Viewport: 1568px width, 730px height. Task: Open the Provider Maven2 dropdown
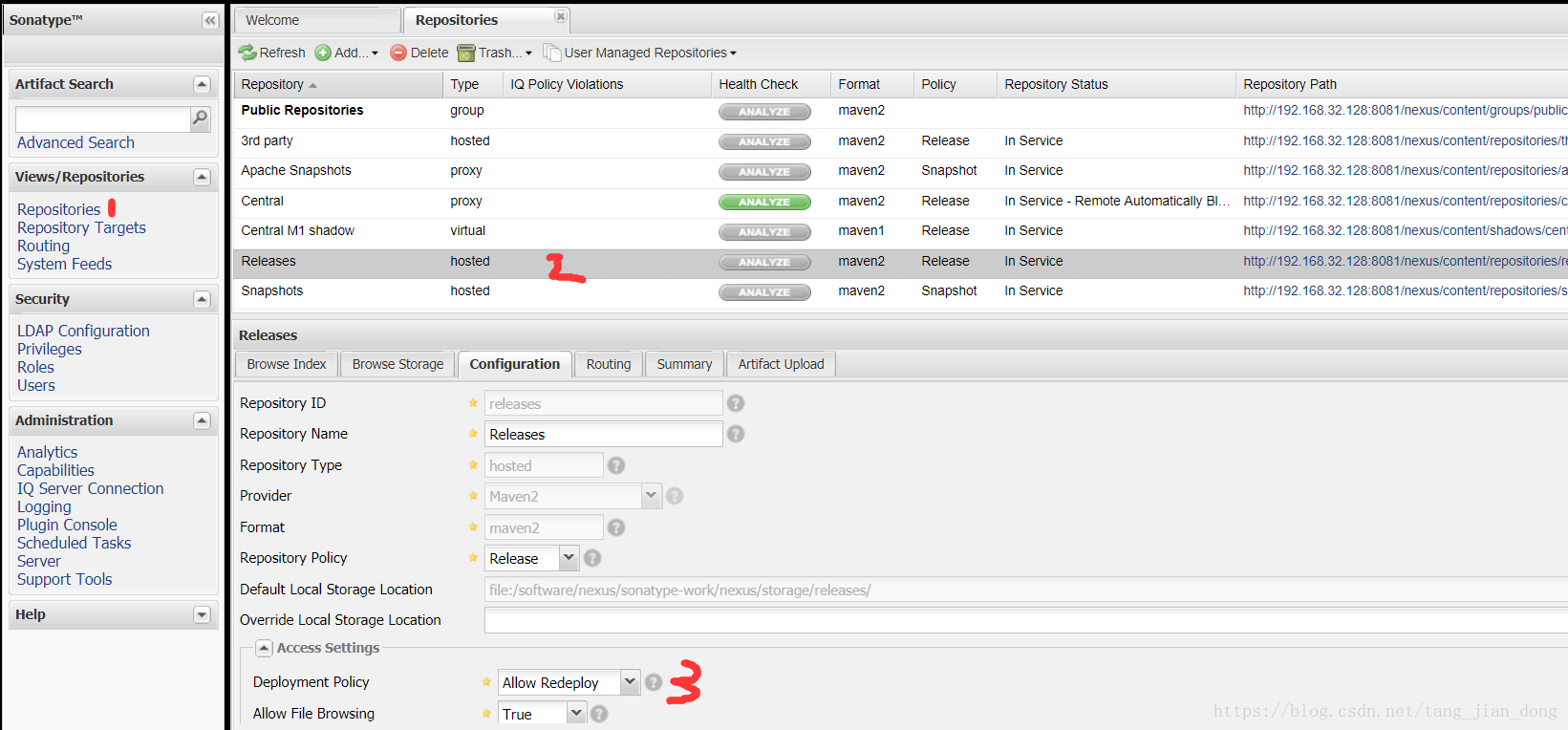coord(651,496)
